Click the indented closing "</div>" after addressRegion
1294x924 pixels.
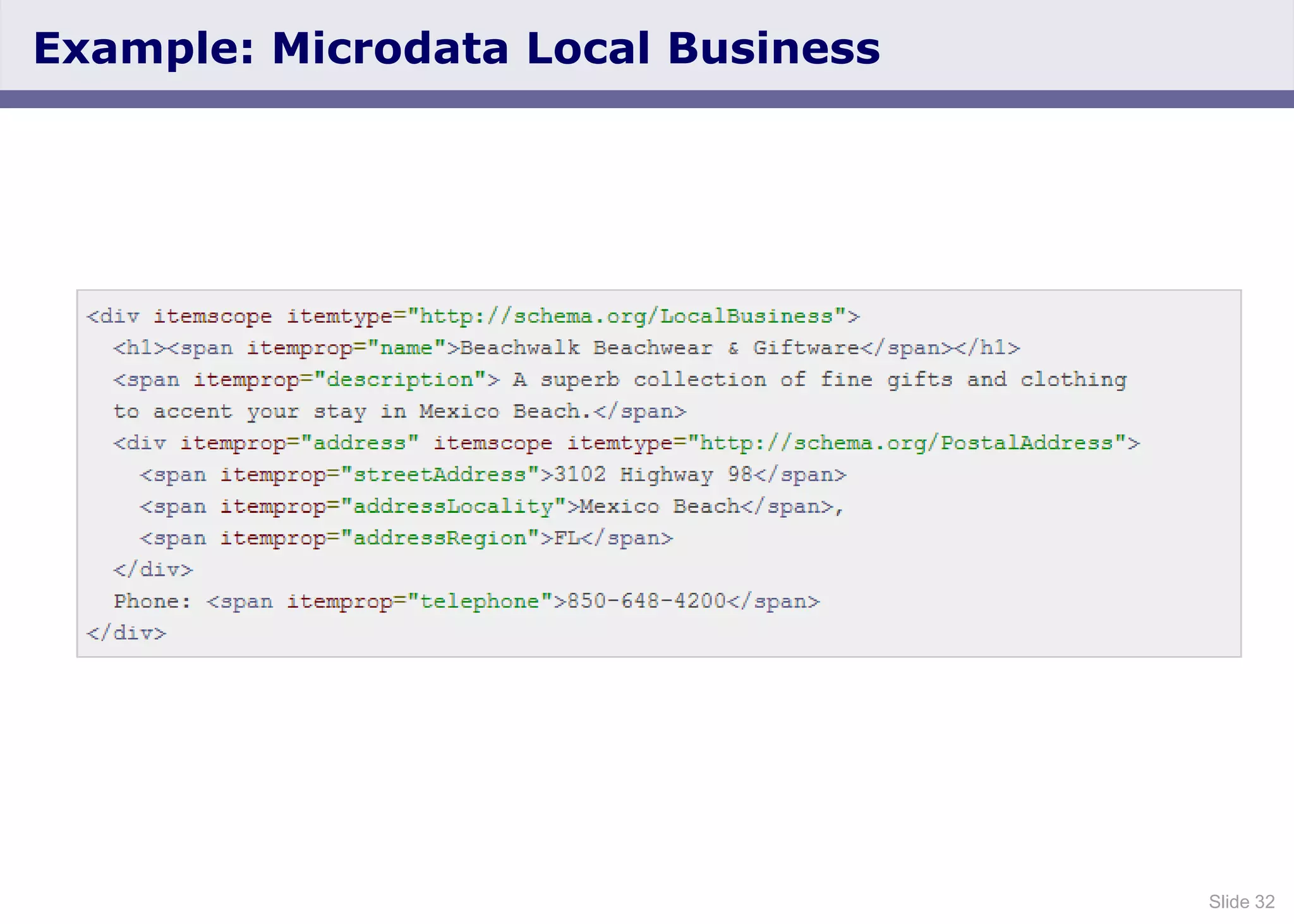click(153, 569)
